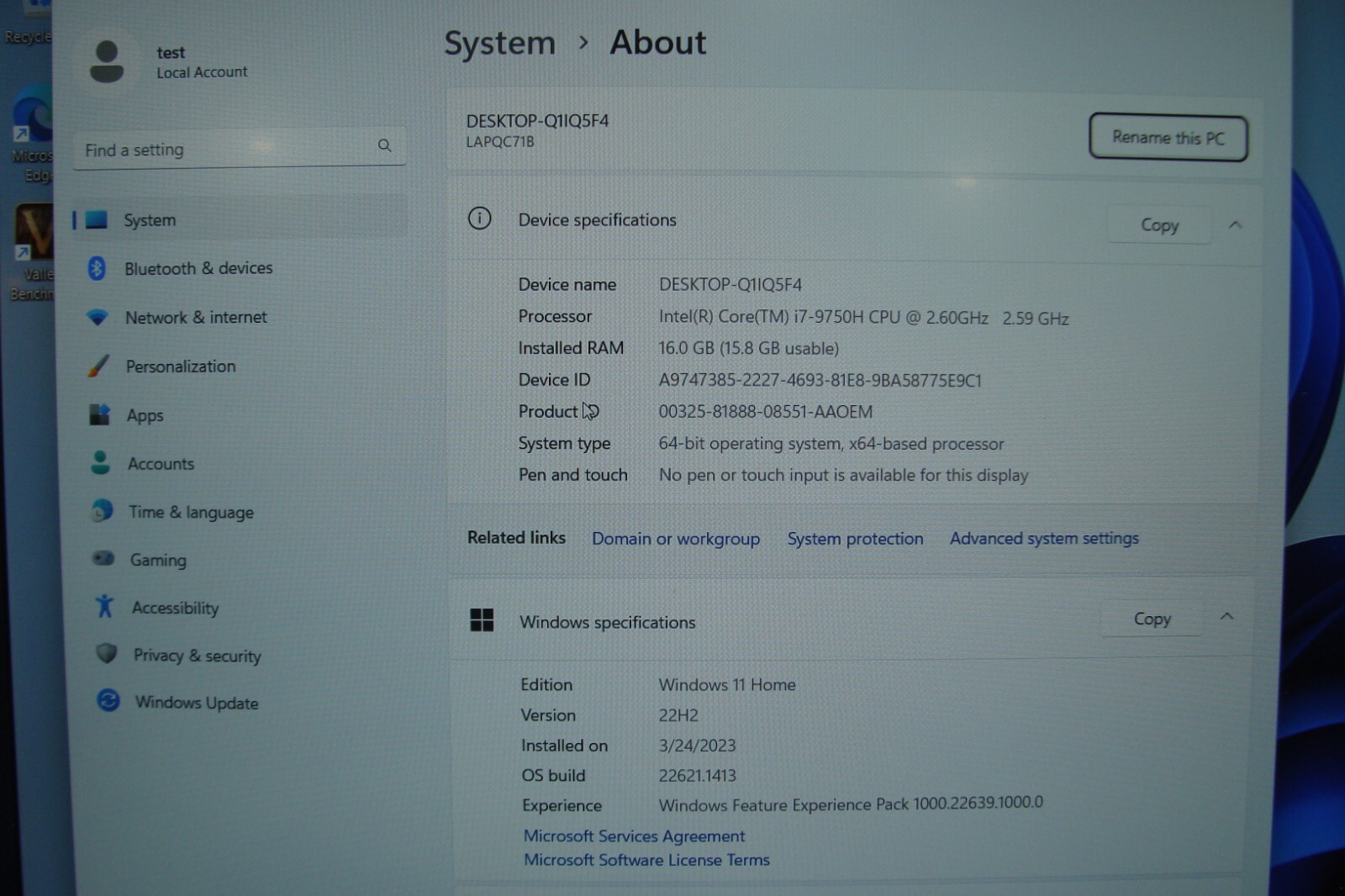Viewport: 1345px width, 896px height.
Task: Click the Windows Update sync icon
Action: pos(108,700)
